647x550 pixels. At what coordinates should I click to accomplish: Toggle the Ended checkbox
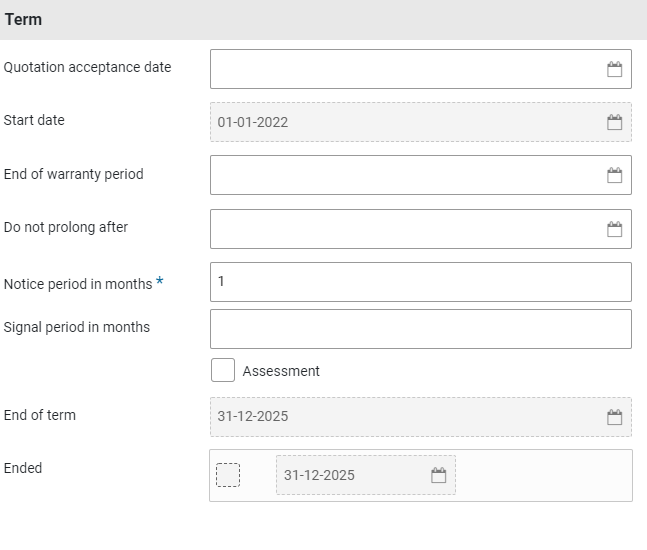click(x=228, y=475)
